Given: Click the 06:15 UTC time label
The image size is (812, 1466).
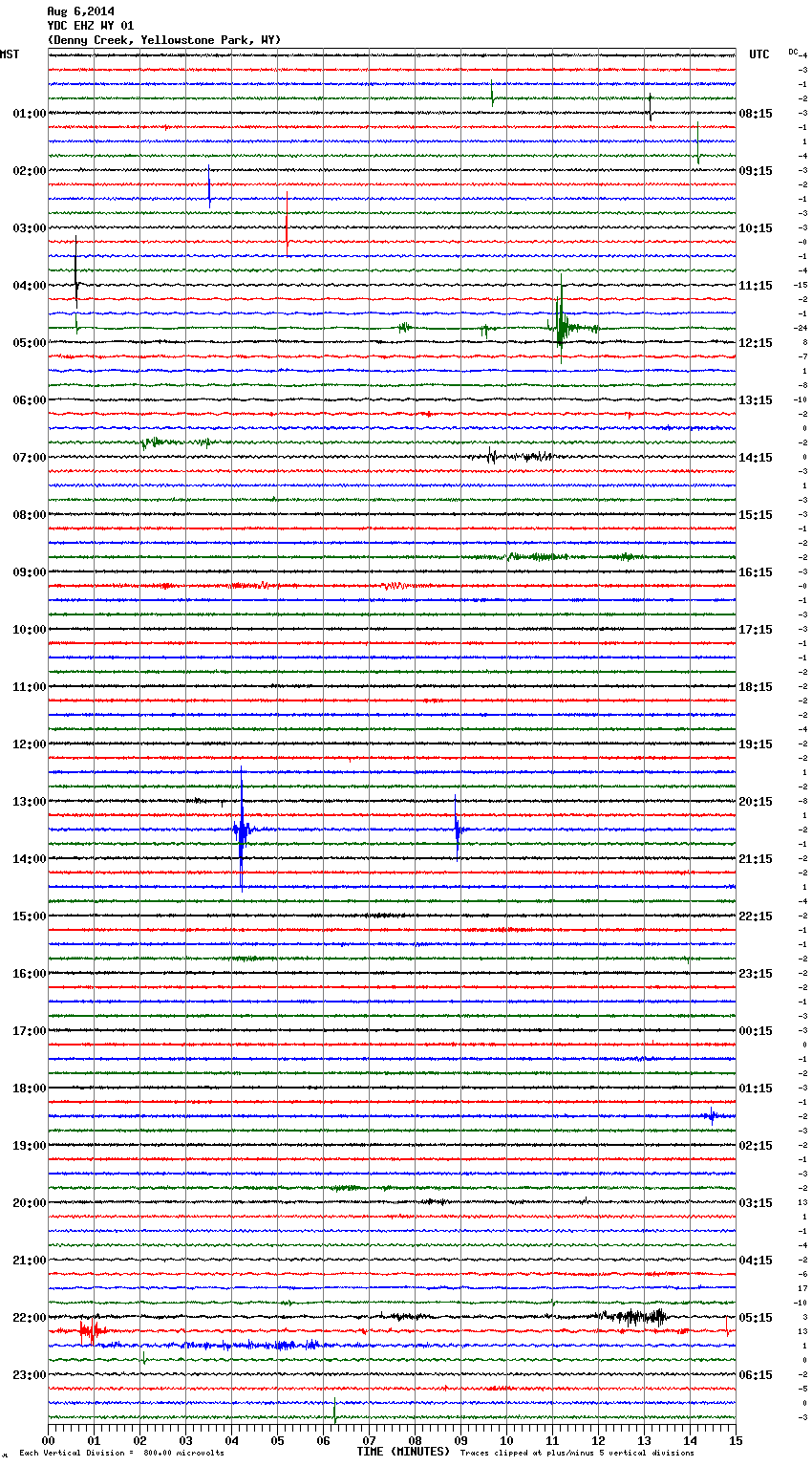Looking at the screenshot, I should [x=756, y=1375].
